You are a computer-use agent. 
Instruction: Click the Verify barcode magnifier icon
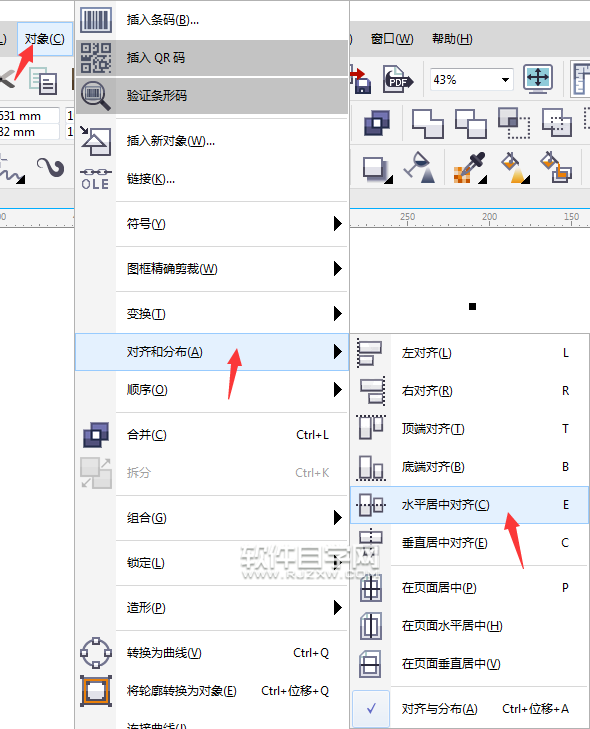coord(95,96)
